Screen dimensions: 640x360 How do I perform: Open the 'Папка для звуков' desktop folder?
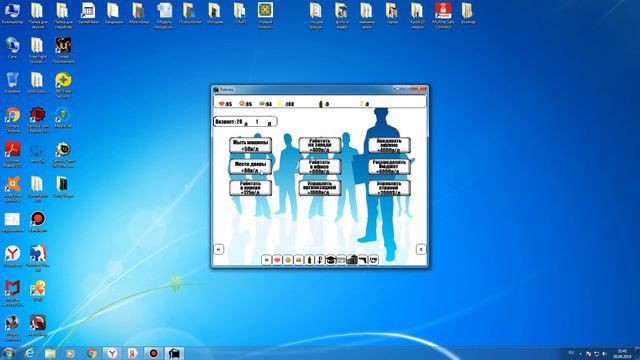38,16
